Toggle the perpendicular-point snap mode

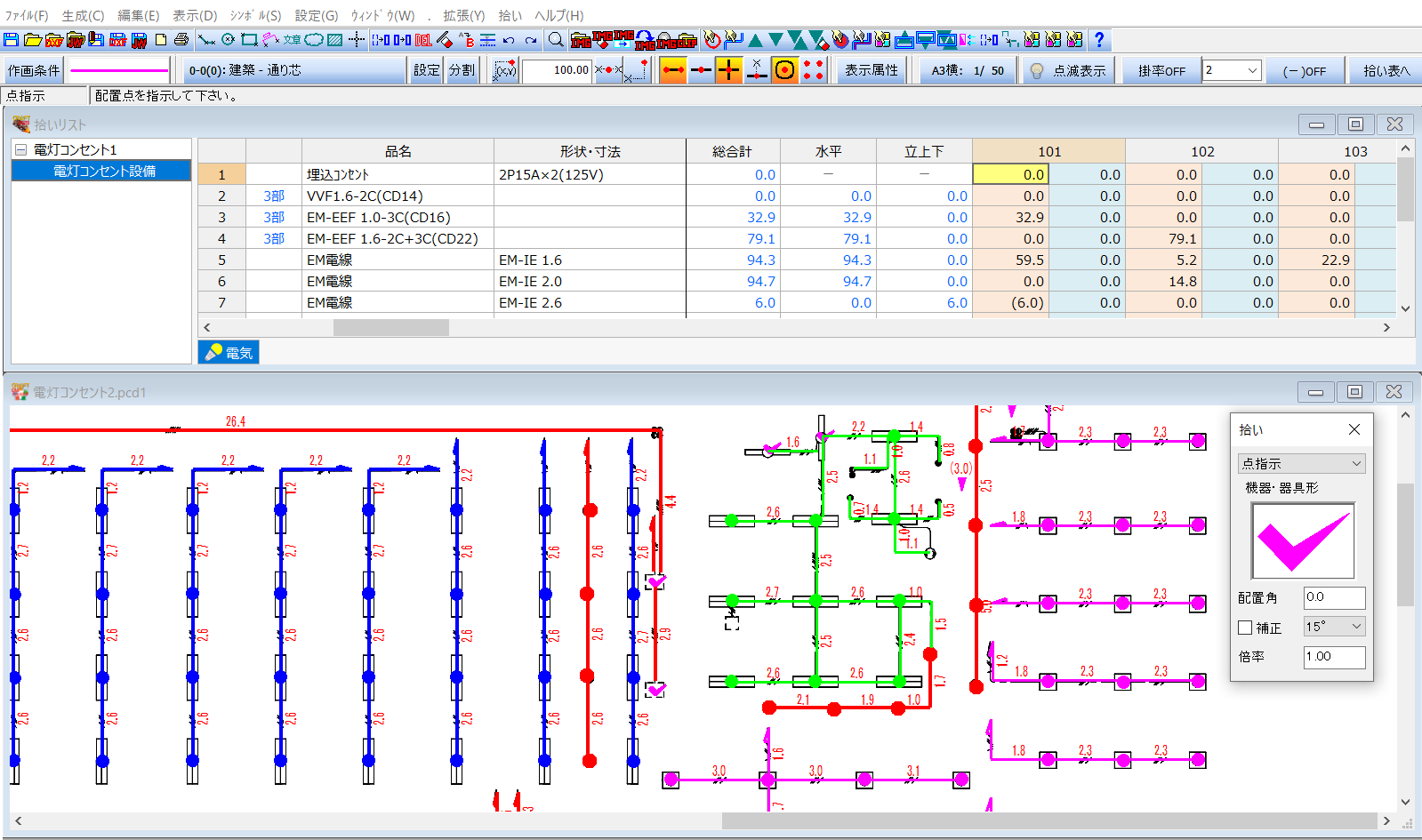[x=756, y=70]
